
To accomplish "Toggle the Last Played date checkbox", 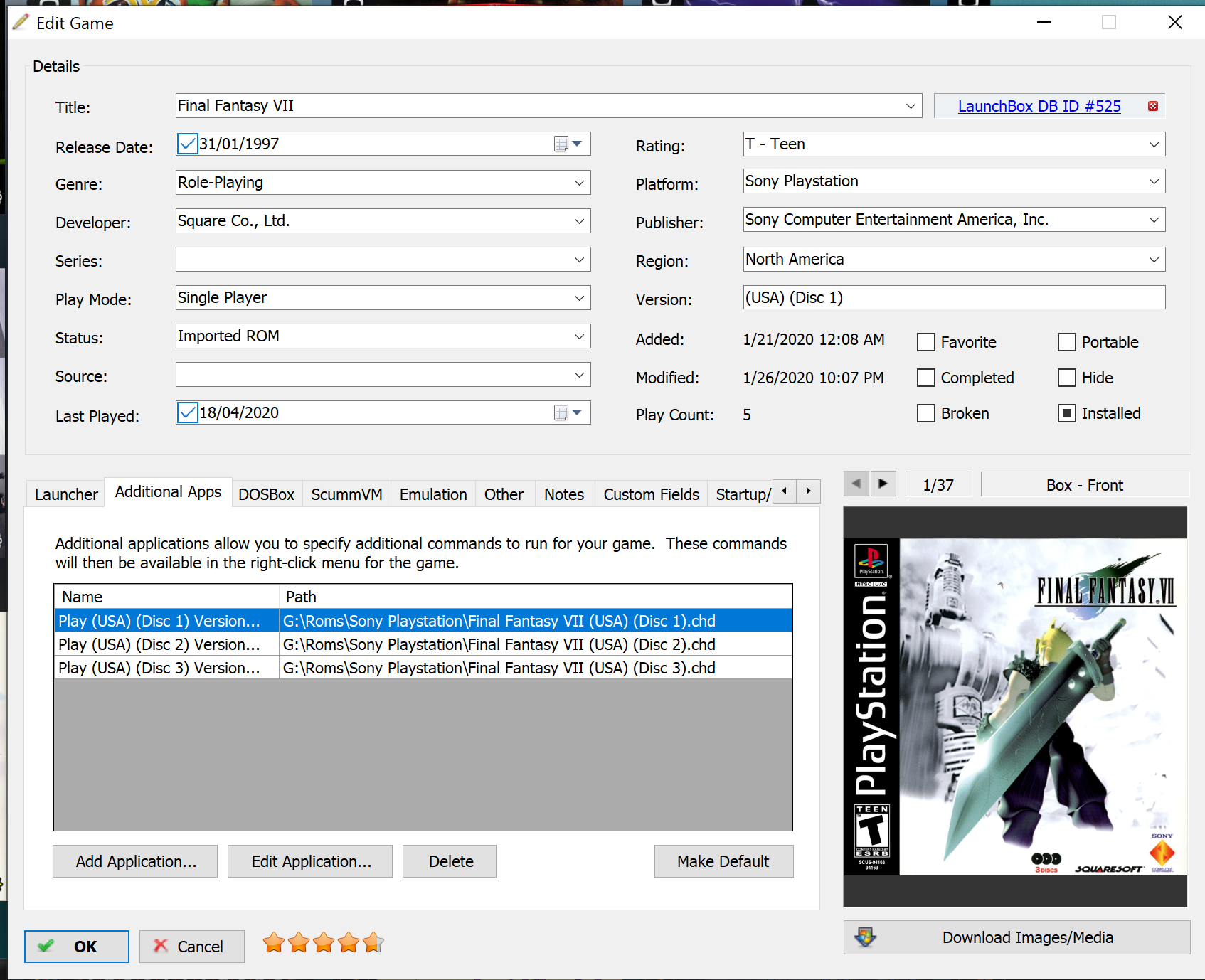I will pyautogui.click(x=188, y=412).
